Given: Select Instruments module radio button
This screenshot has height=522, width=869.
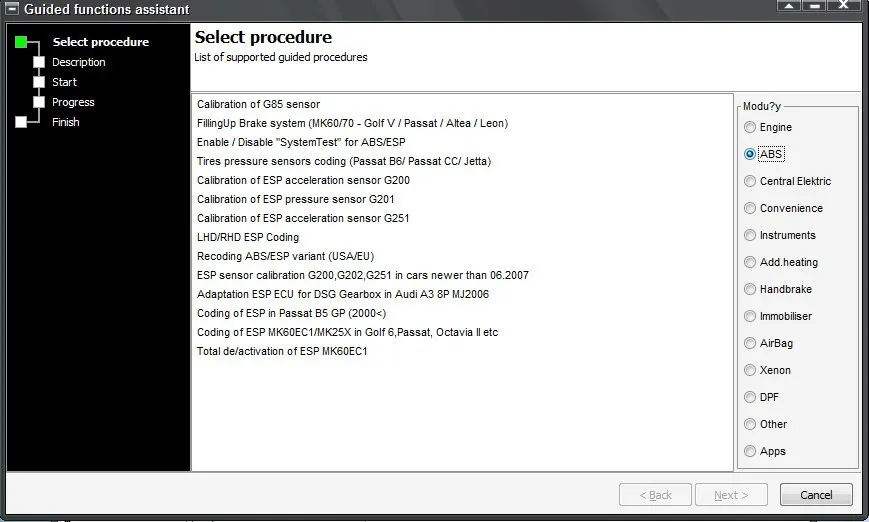Looking at the screenshot, I should 750,235.
